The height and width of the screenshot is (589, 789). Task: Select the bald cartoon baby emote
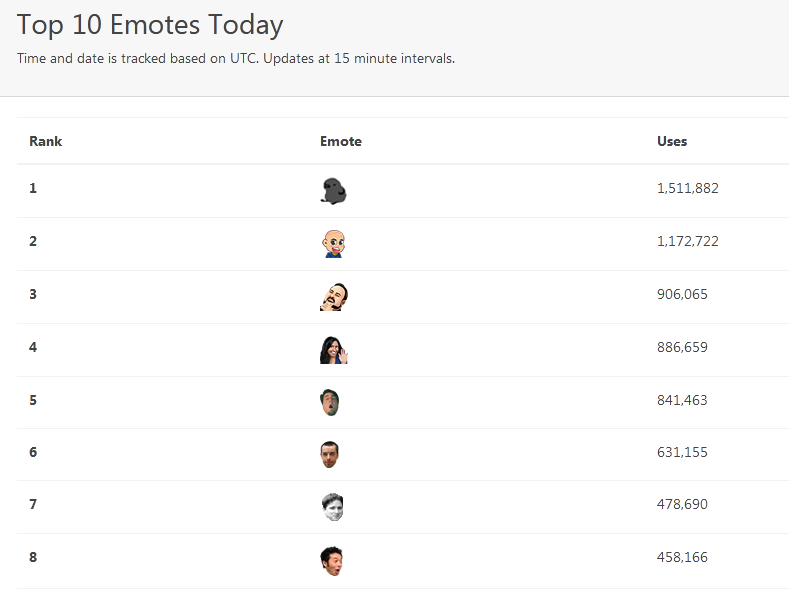[x=334, y=244]
